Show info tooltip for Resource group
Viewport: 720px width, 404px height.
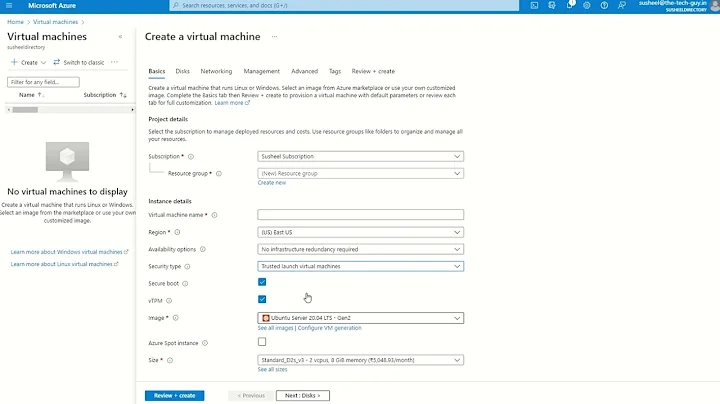pos(219,174)
